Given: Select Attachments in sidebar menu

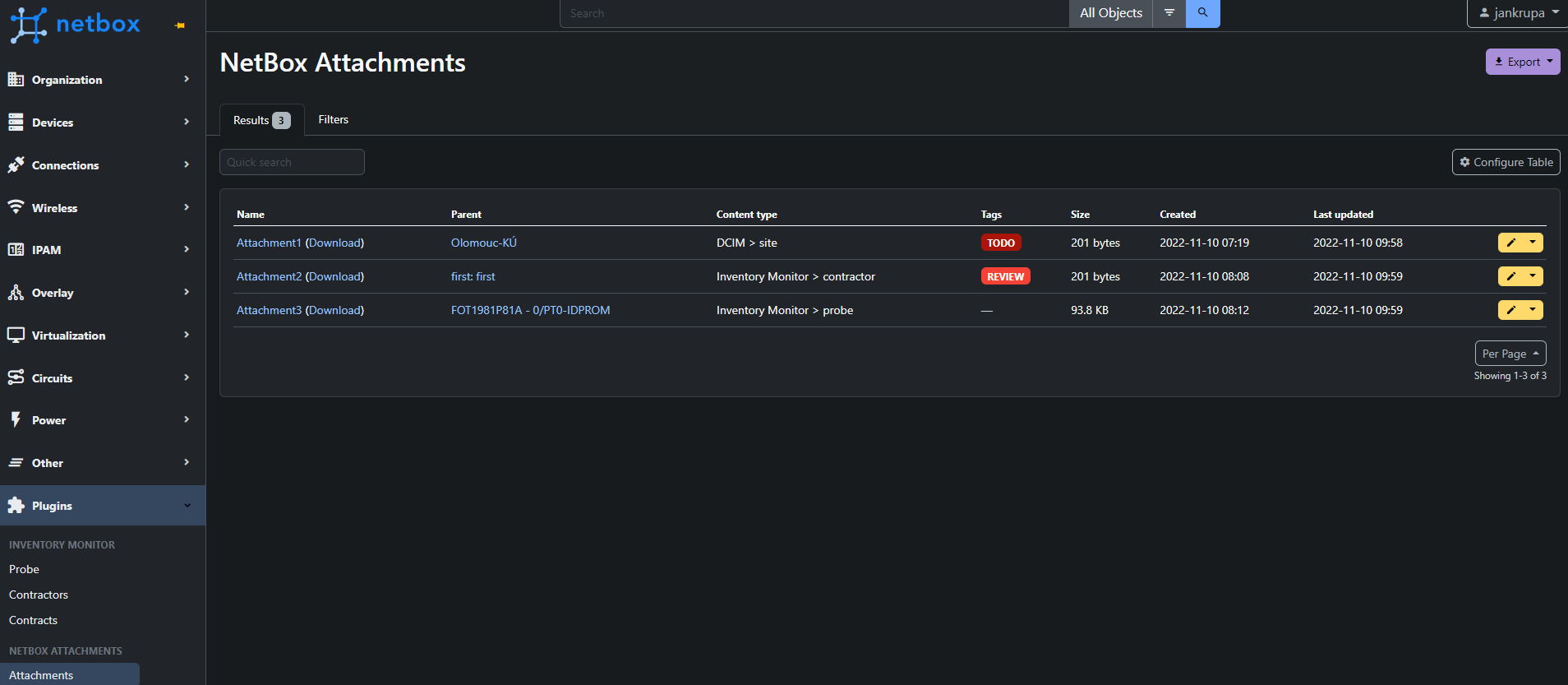Looking at the screenshot, I should (41, 675).
